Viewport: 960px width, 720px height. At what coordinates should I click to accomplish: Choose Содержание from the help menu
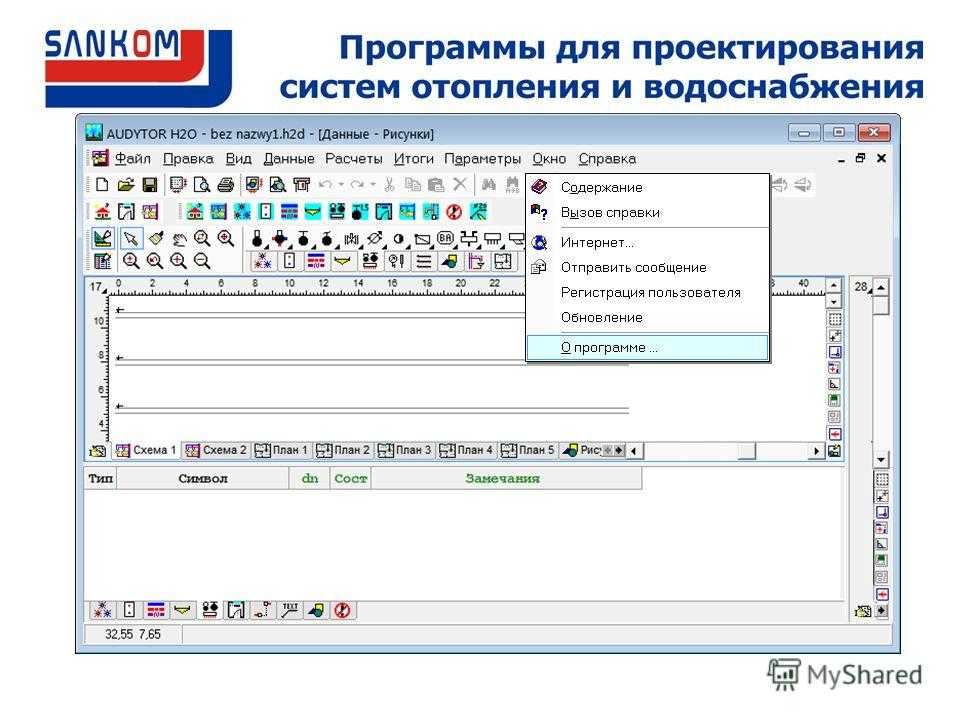648,187
